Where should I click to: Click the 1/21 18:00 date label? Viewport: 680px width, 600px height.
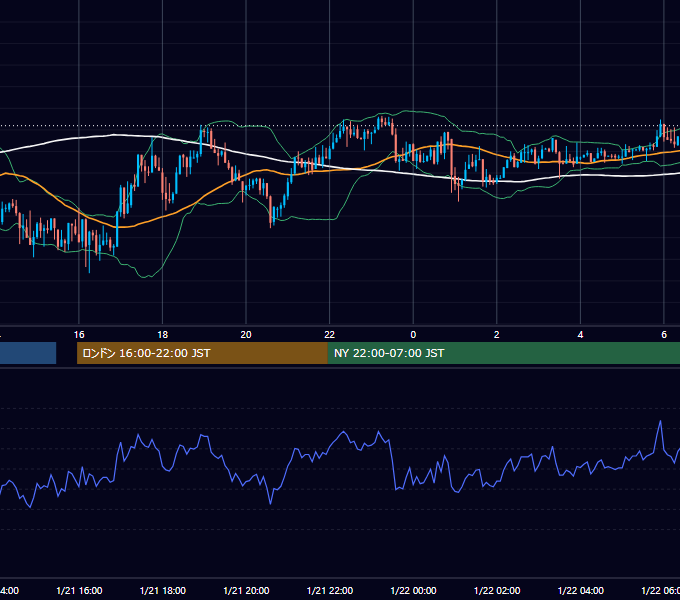[x=163, y=590]
